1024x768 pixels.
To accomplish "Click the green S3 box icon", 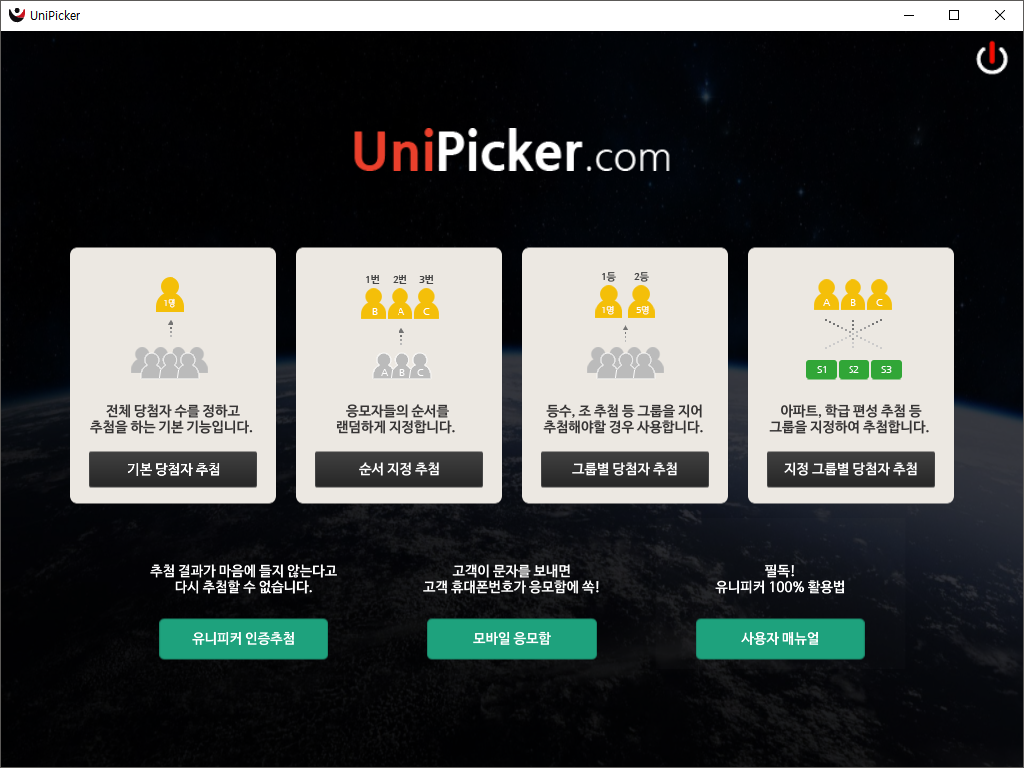I will pos(886,370).
